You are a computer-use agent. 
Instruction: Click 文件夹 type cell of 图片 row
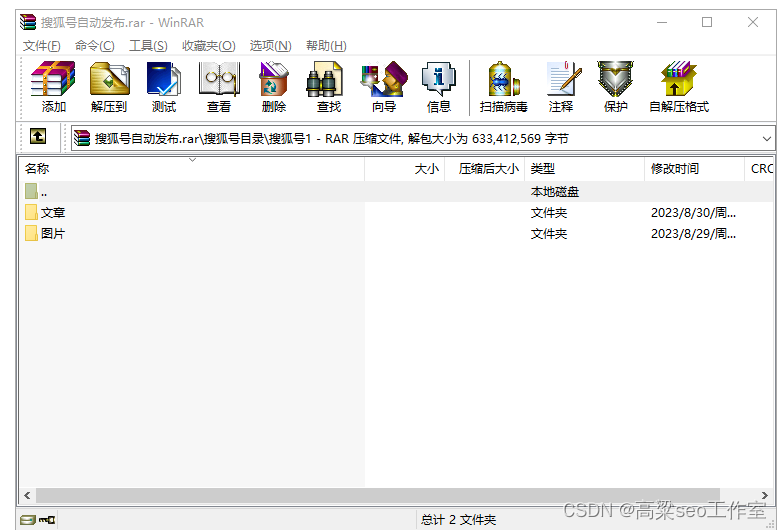(549, 234)
